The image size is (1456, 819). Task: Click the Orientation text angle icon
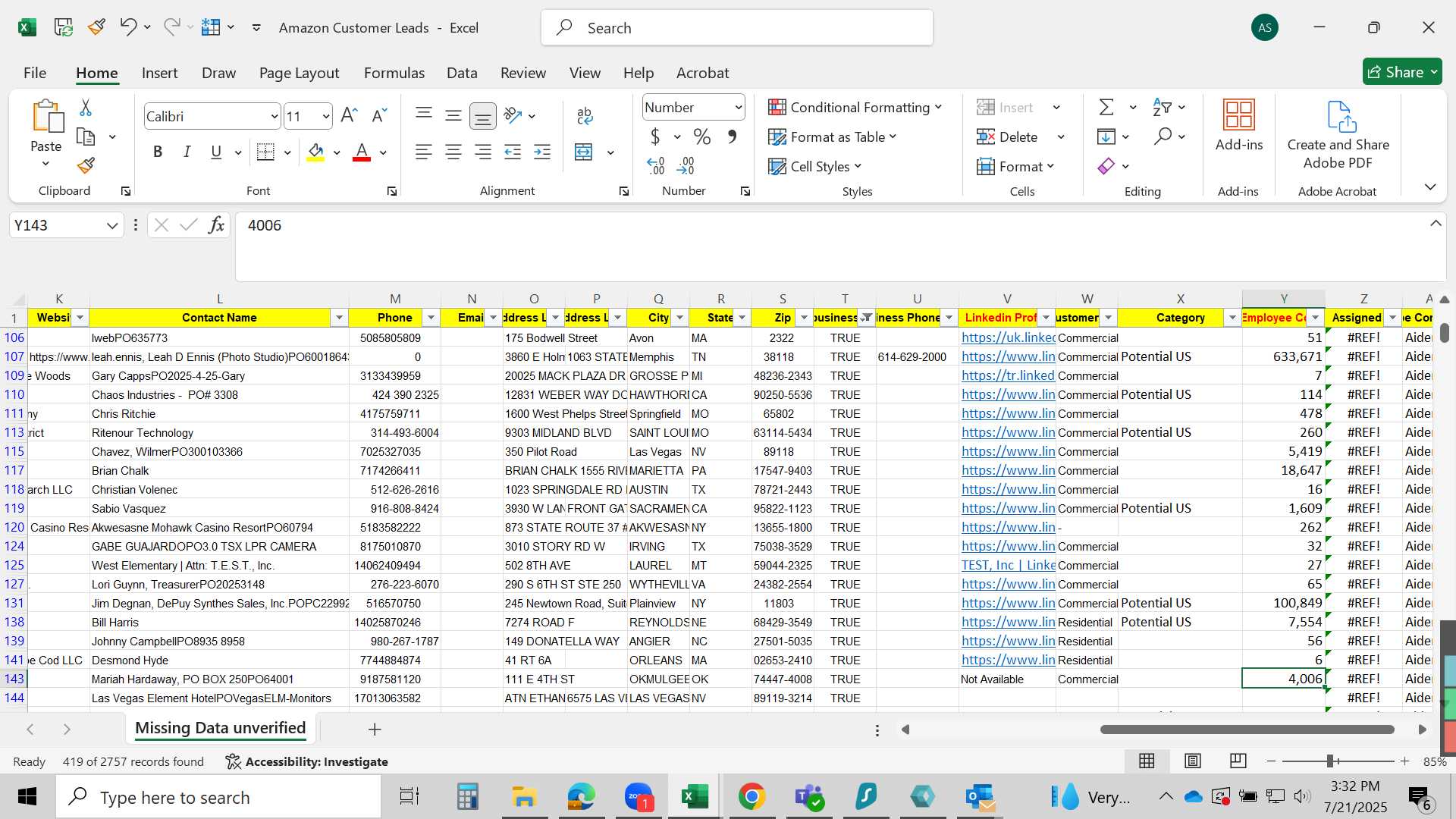513,116
